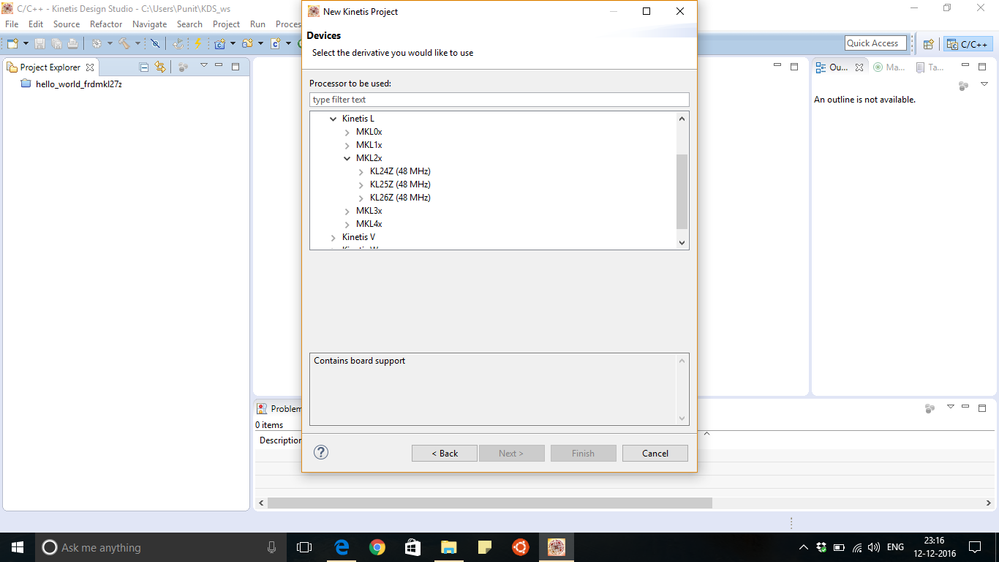
Task: Open Google Chrome from the taskbar
Action: (x=377, y=547)
